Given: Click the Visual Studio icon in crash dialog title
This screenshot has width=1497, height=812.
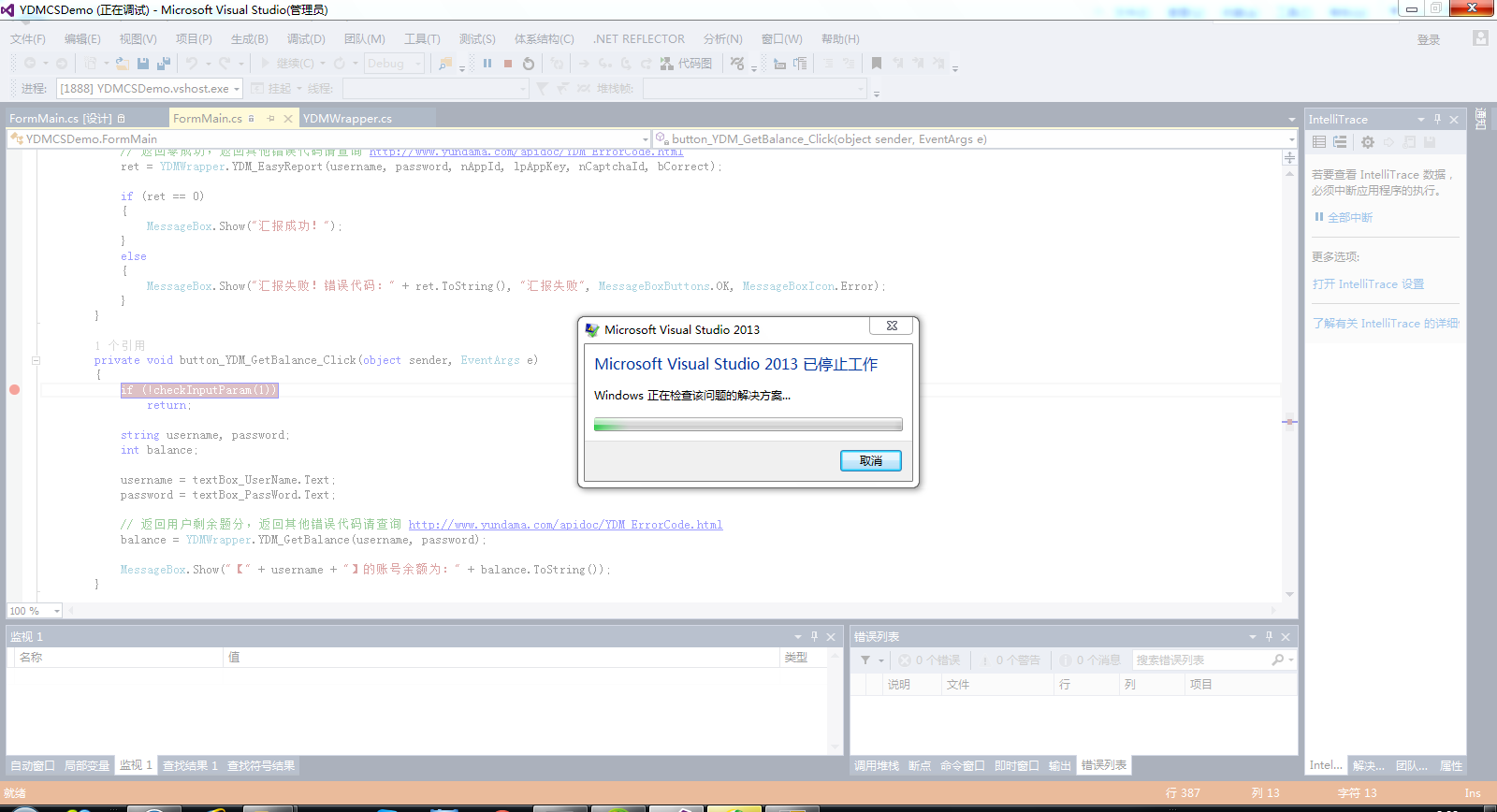Looking at the screenshot, I should pos(591,329).
